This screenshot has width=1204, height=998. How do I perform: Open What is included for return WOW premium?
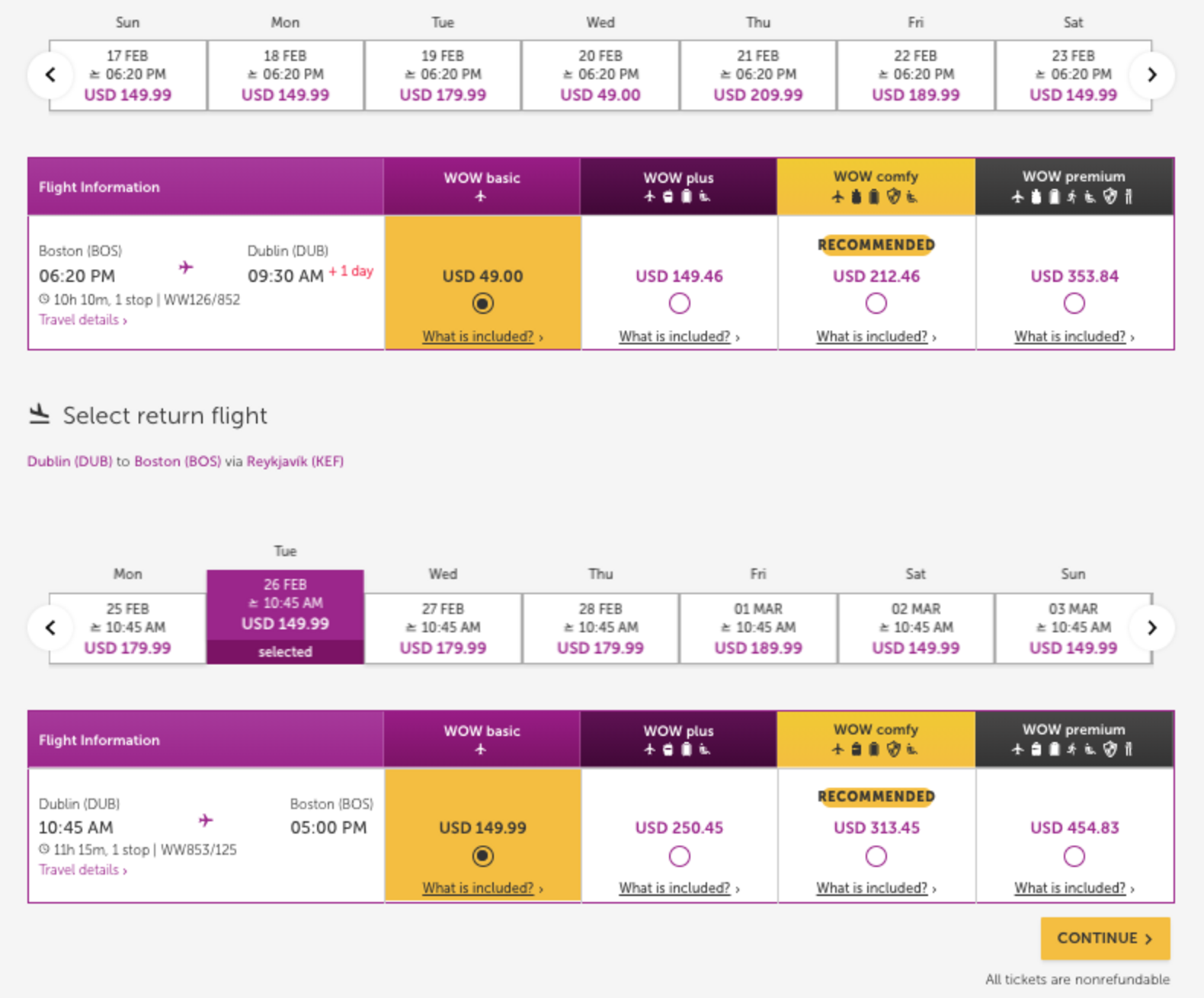click(1074, 888)
